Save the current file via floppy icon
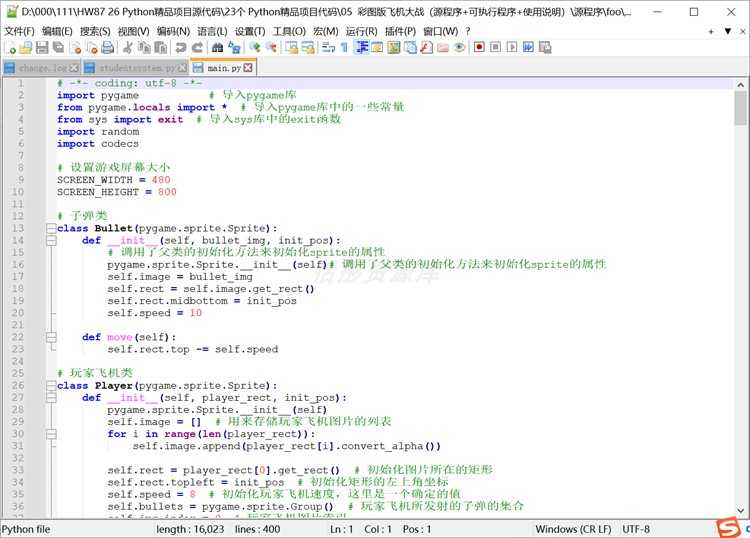This screenshot has height=538, width=750. tap(42, 47)
